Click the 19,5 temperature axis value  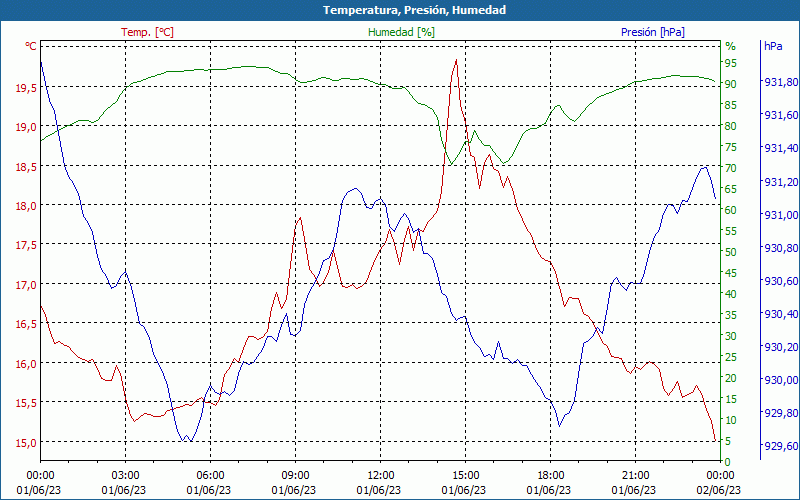click(26, 88)
